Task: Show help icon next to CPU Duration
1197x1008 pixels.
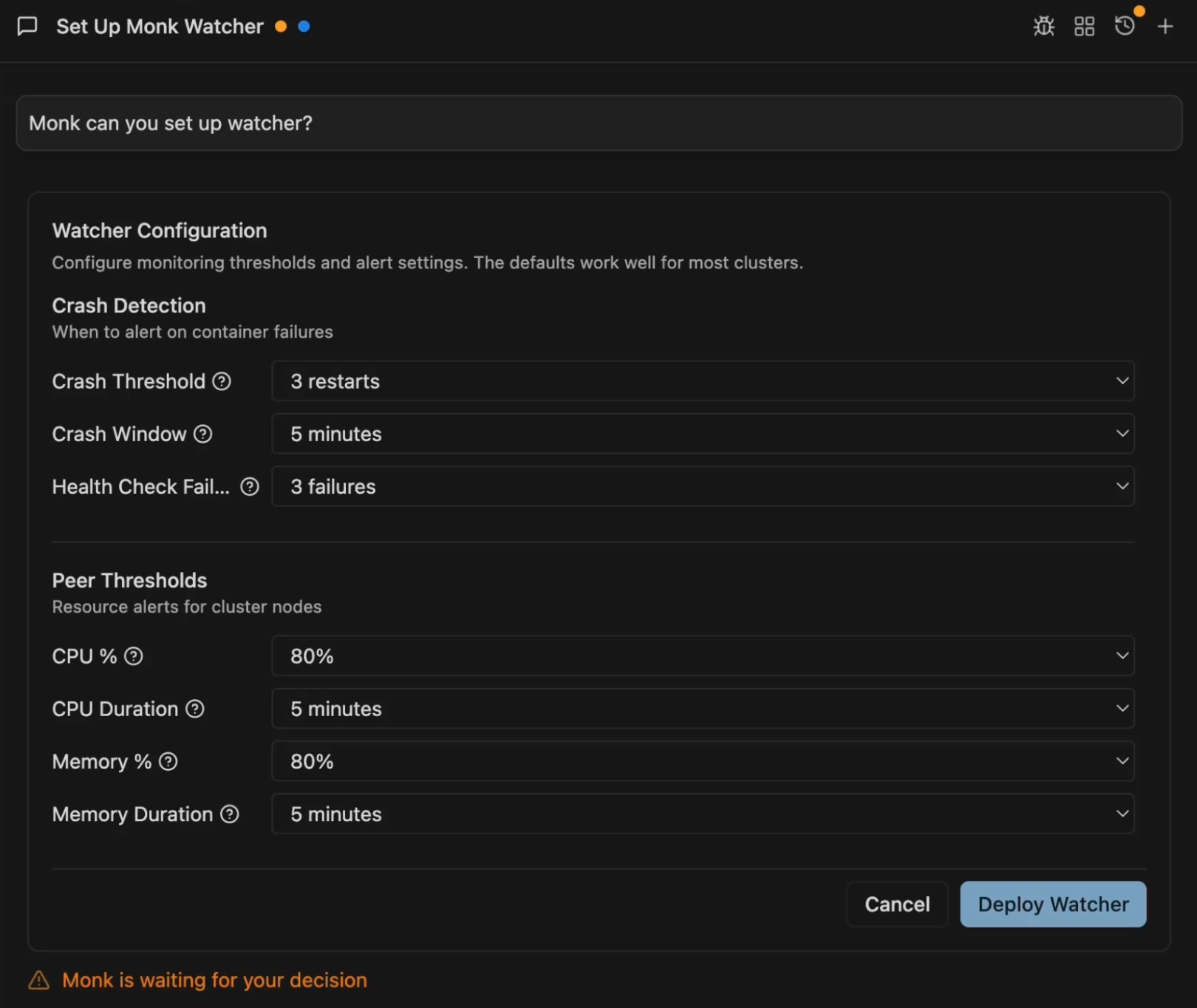Action: coord(194,709)
